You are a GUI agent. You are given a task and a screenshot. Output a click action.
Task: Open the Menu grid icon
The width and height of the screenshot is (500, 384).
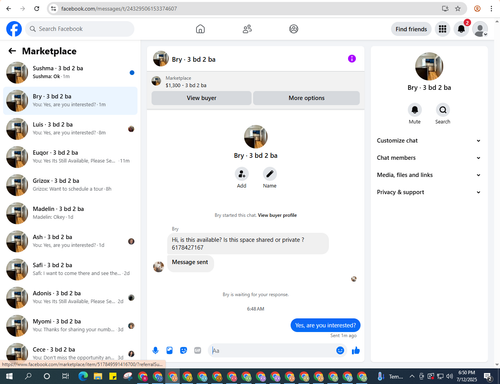[x=442, y=29]
